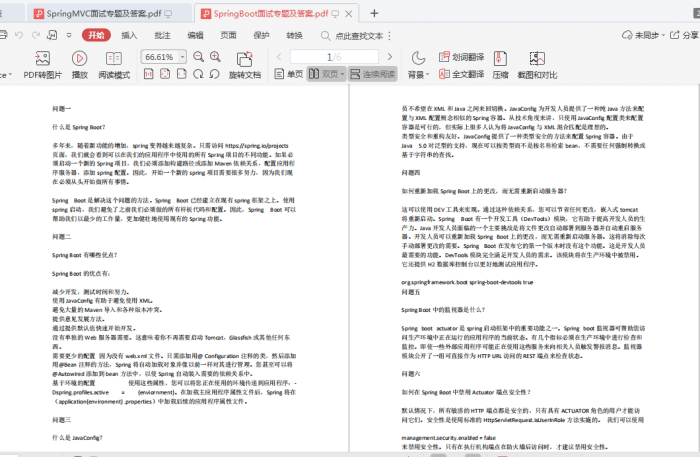Click the 背景 moon icon
This screenshot has height=457, width=700.
[418, 58]
